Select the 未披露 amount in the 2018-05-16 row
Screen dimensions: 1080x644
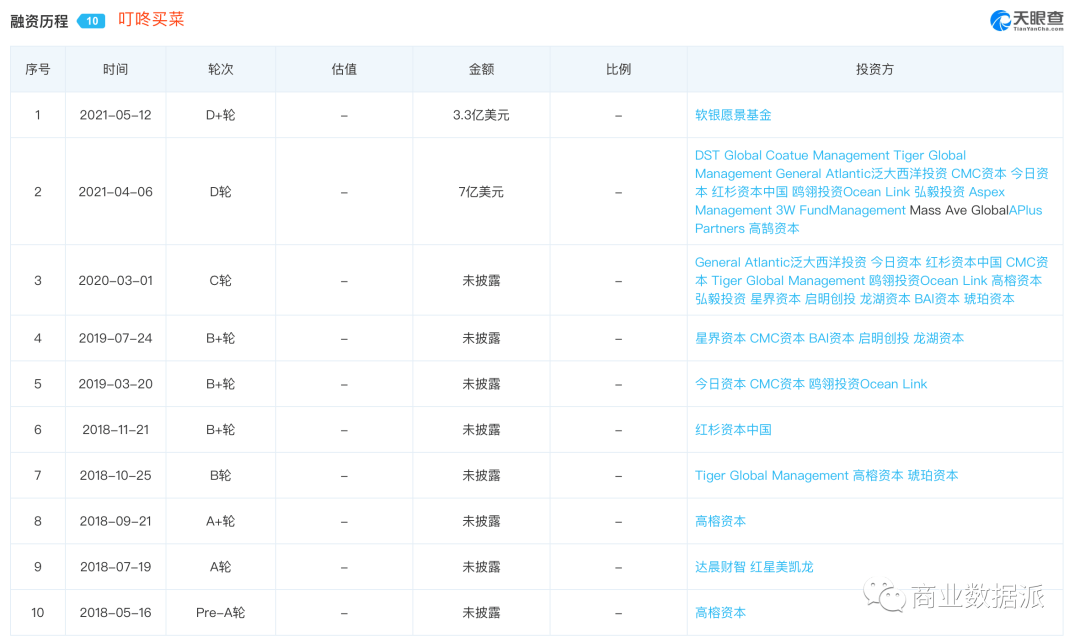481,613
